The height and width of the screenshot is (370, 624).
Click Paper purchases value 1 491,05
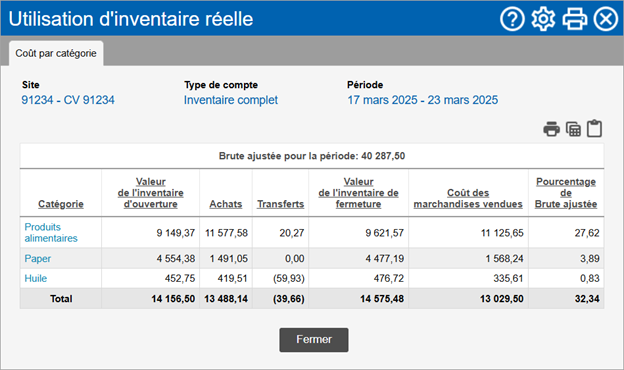coord(229,259)
